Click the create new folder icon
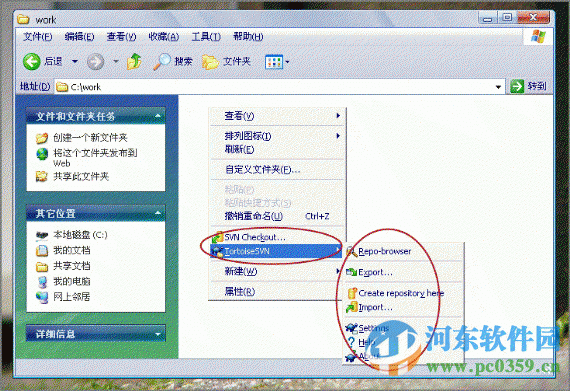Viewport: 570px width, 391px height. 42,138
